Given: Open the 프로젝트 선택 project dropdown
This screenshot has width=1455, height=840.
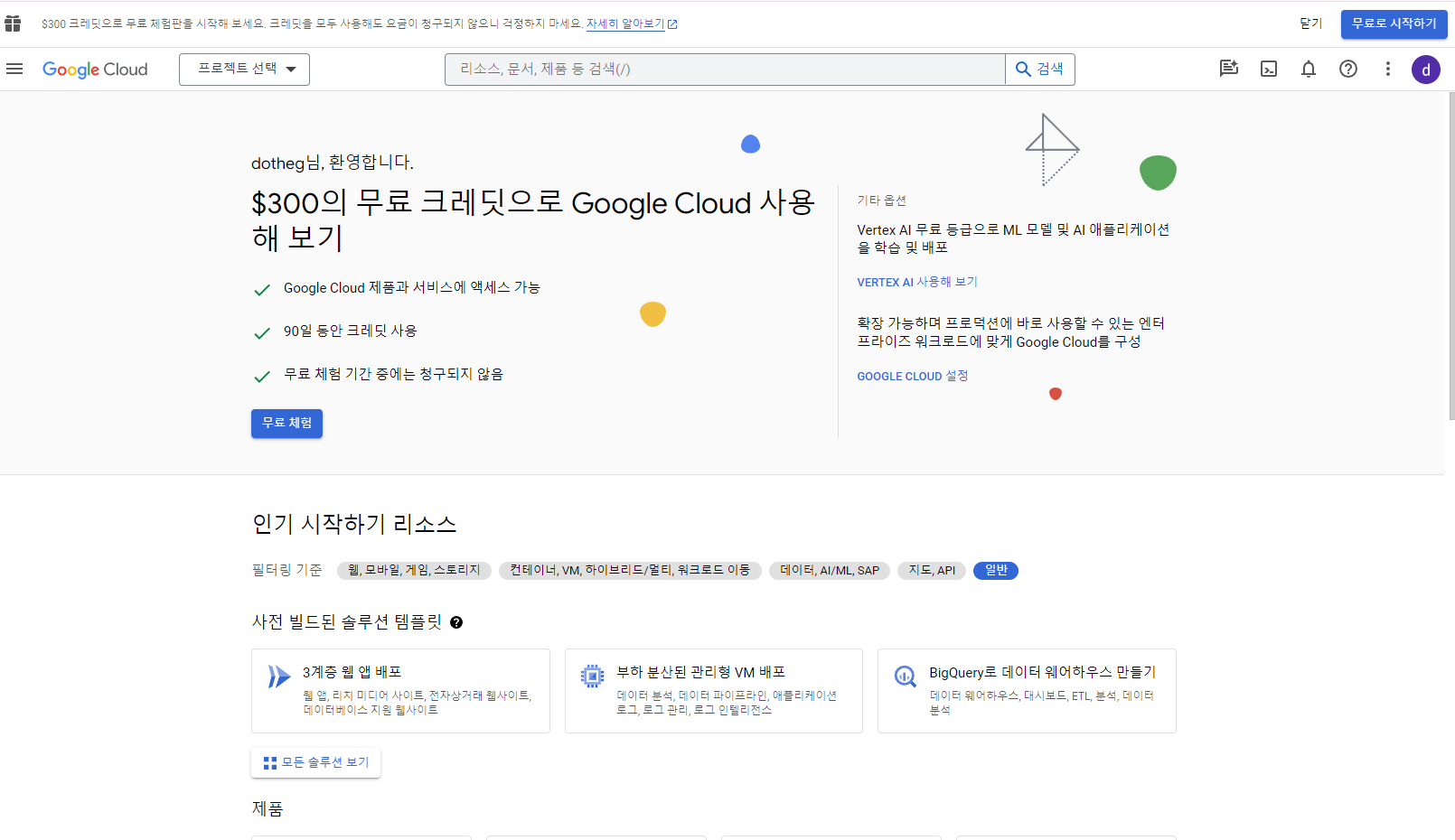Looking at the screenshot, I should (x=244, y=70).
